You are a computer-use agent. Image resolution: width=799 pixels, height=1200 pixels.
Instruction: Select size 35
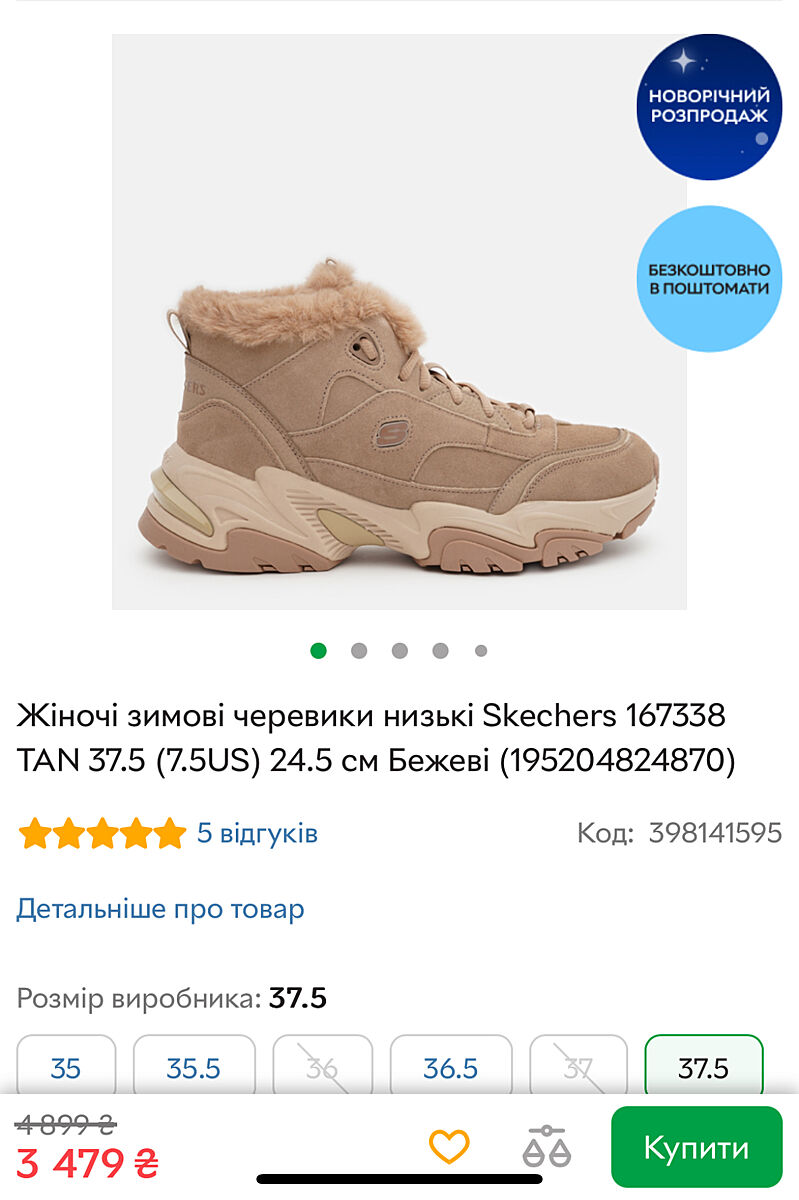coord(66,1068)
